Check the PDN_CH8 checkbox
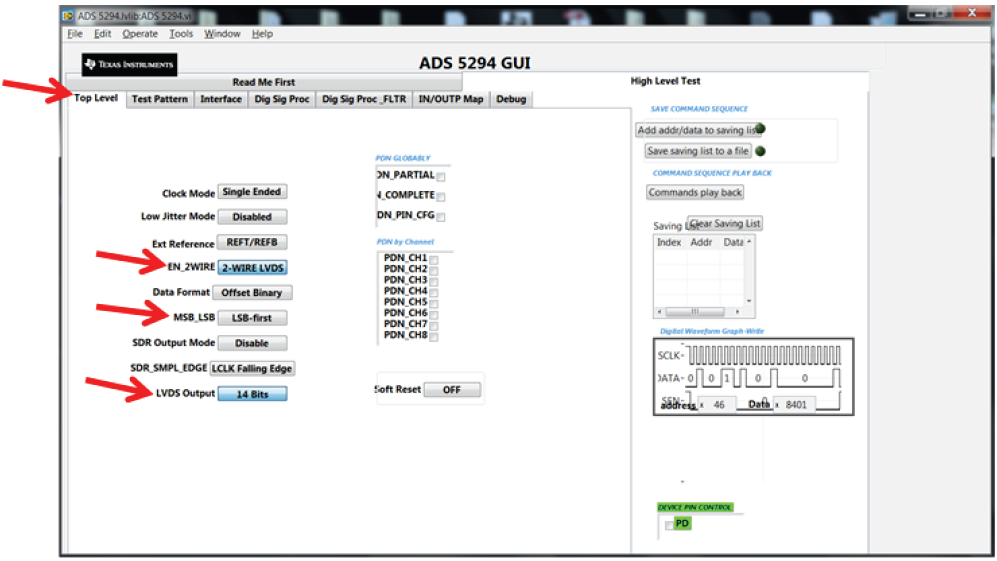 click(434, 337)
